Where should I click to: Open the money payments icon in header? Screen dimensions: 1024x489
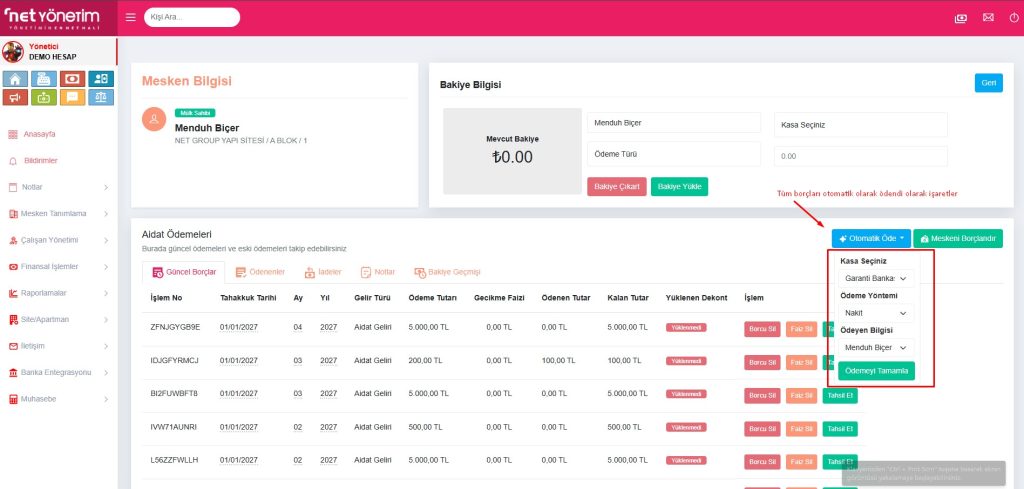961,17
